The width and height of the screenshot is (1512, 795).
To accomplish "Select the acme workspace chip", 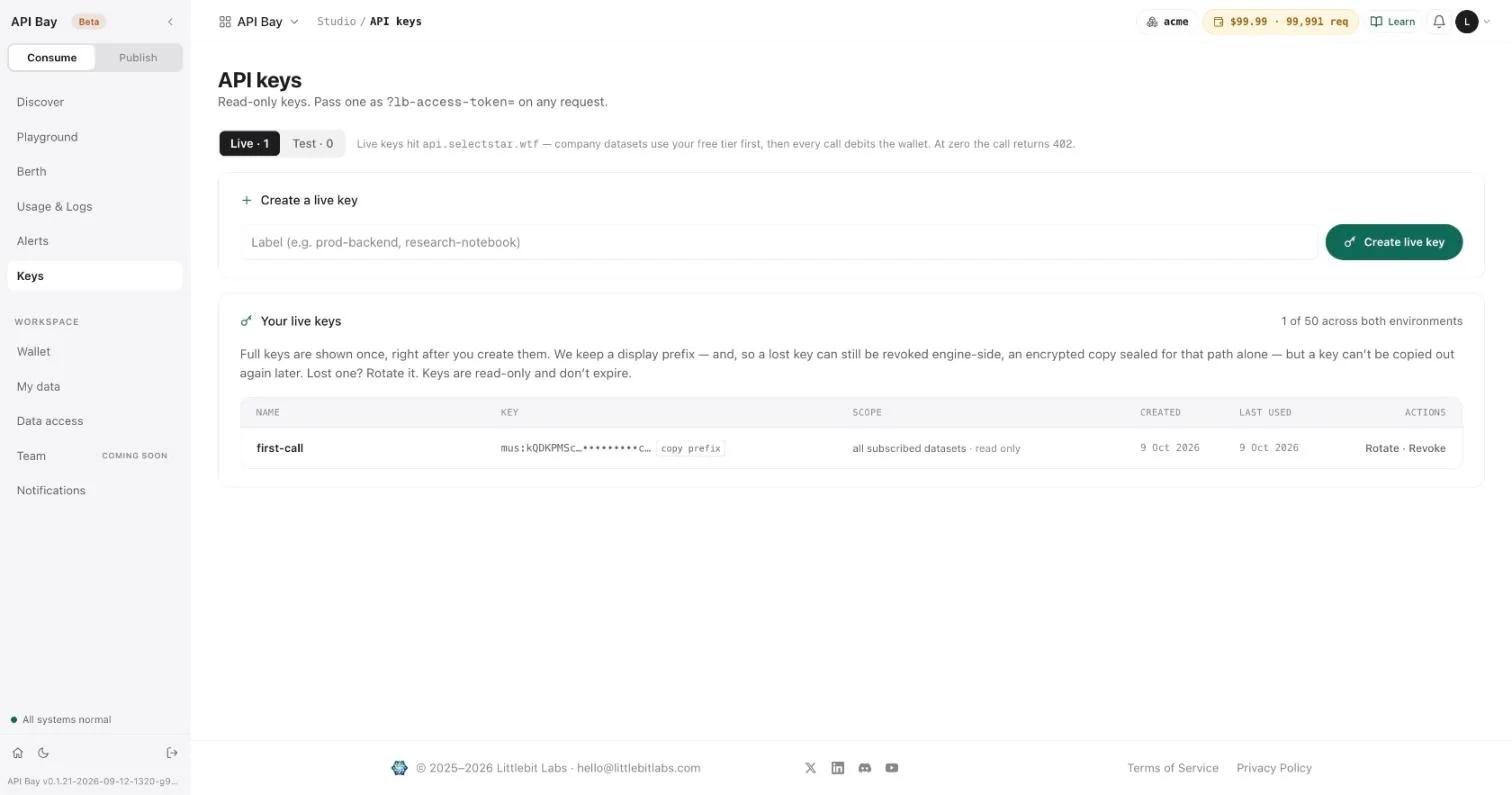I will (1167, 22).
